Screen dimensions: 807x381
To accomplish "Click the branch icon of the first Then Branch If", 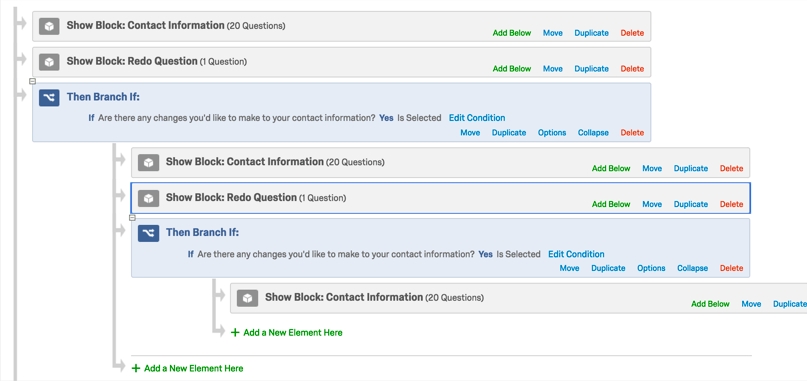I will [x=49, y=97].
